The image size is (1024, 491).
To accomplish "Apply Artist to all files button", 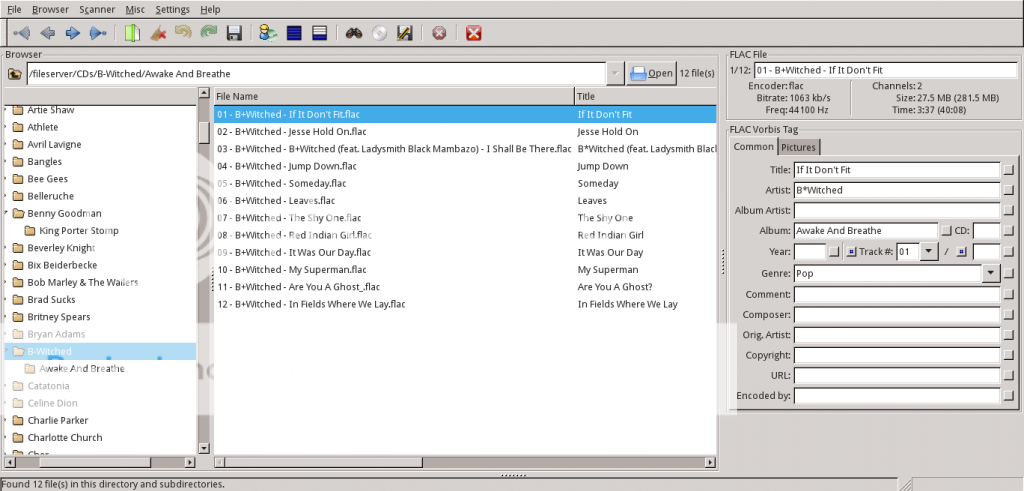I will point(1009,191).
